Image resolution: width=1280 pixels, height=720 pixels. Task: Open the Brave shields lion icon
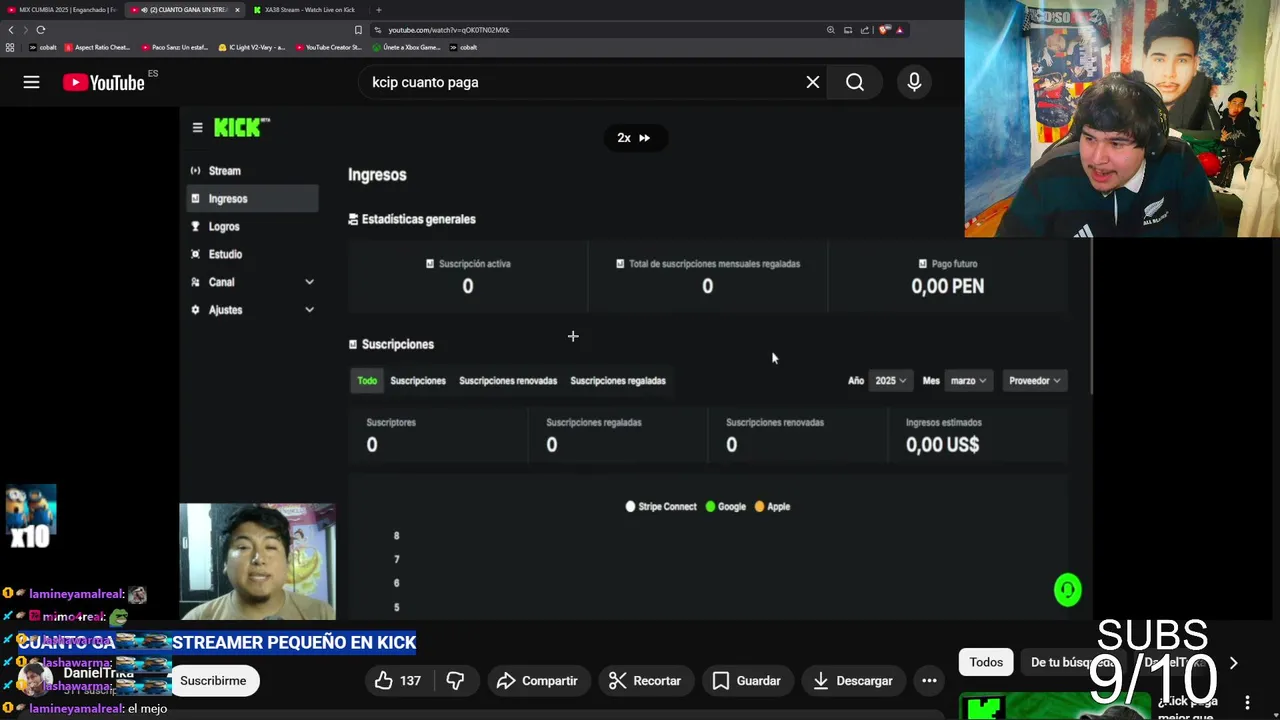pos(885,30)
